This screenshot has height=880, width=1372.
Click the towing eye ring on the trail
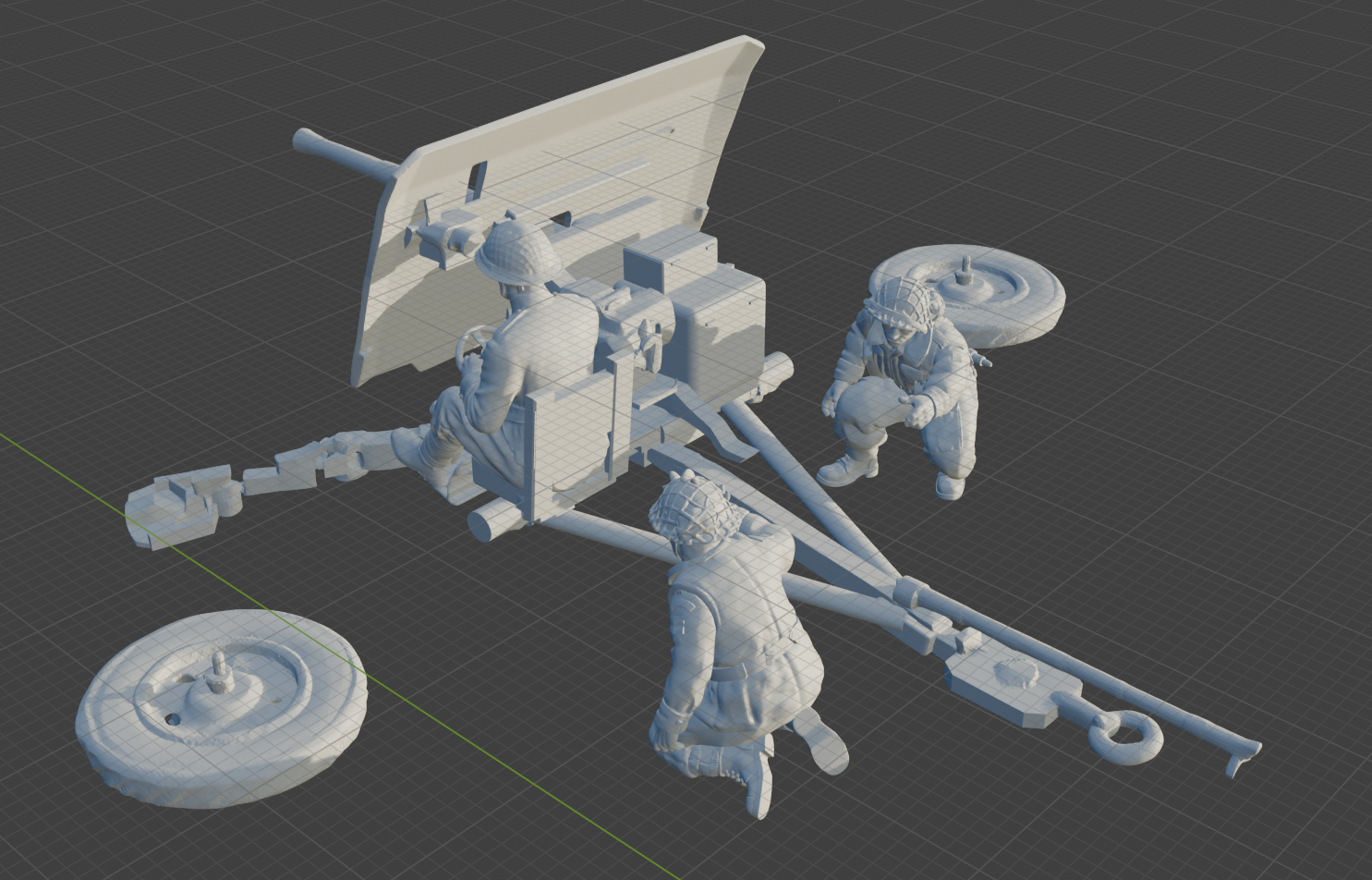[1125, 737]
